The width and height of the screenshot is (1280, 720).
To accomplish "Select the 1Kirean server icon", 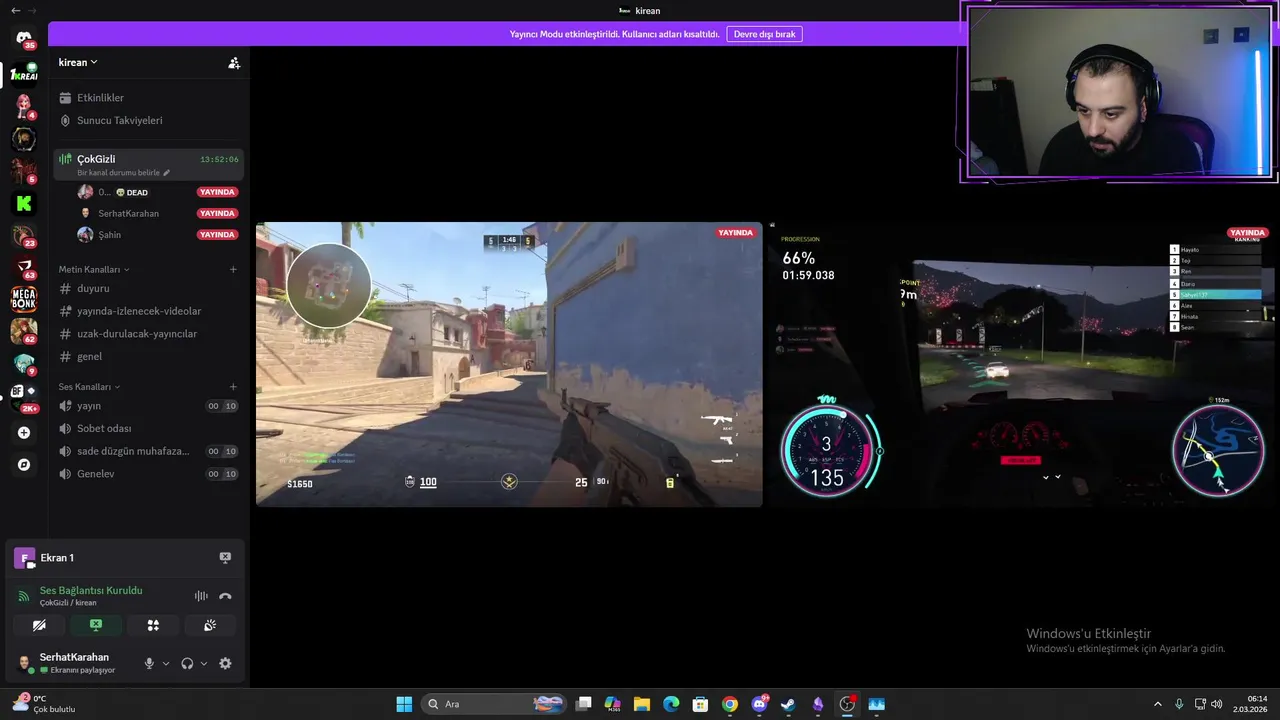I will (24, 75).
